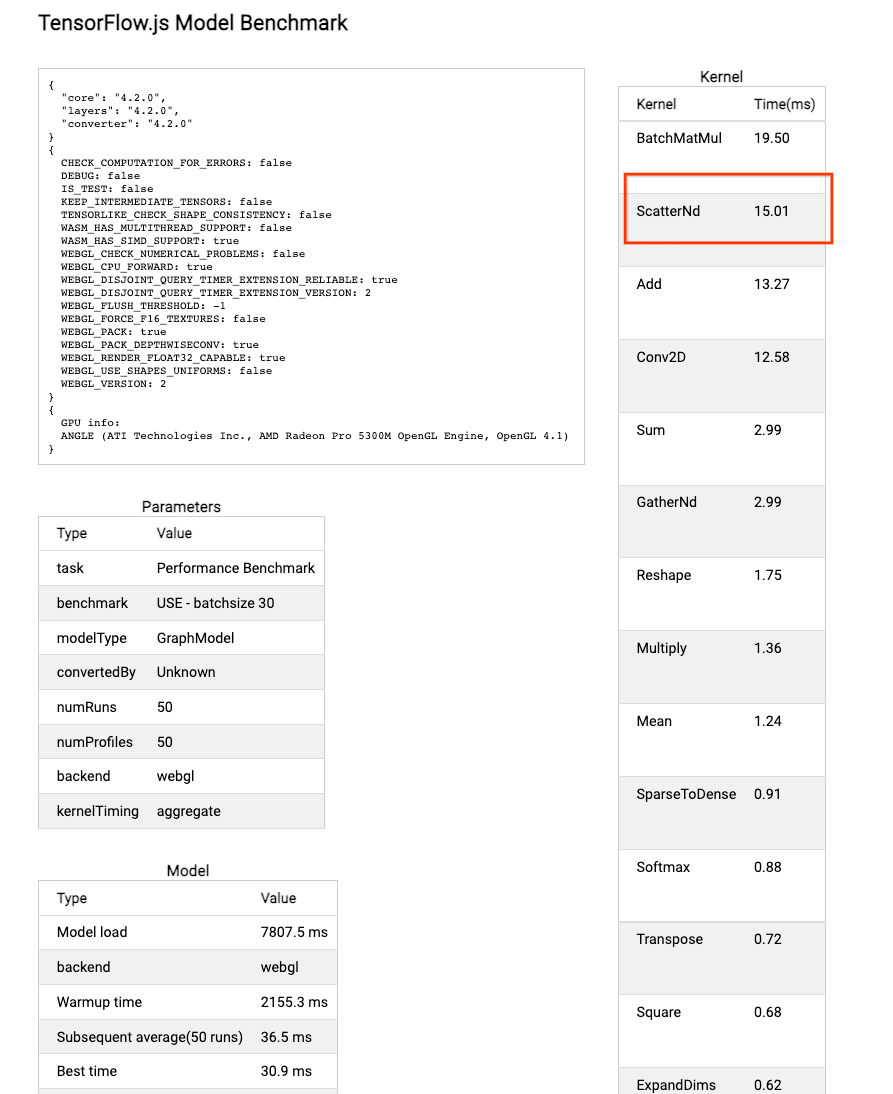Click the WEBGL_VERSION: 2 line
893x1094 pixels.
click(113, 384)
